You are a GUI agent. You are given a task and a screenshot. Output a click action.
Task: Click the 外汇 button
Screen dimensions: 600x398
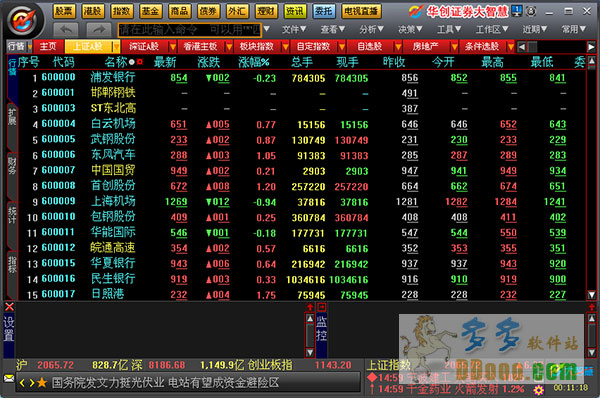[237, 11]
